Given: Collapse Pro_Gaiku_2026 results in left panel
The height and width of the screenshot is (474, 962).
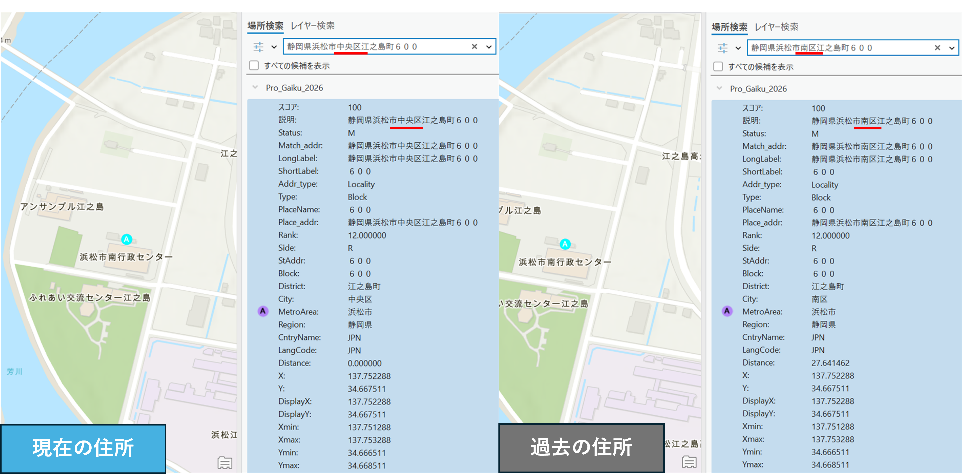Looking at the screenshot, I should pos(255,88).
